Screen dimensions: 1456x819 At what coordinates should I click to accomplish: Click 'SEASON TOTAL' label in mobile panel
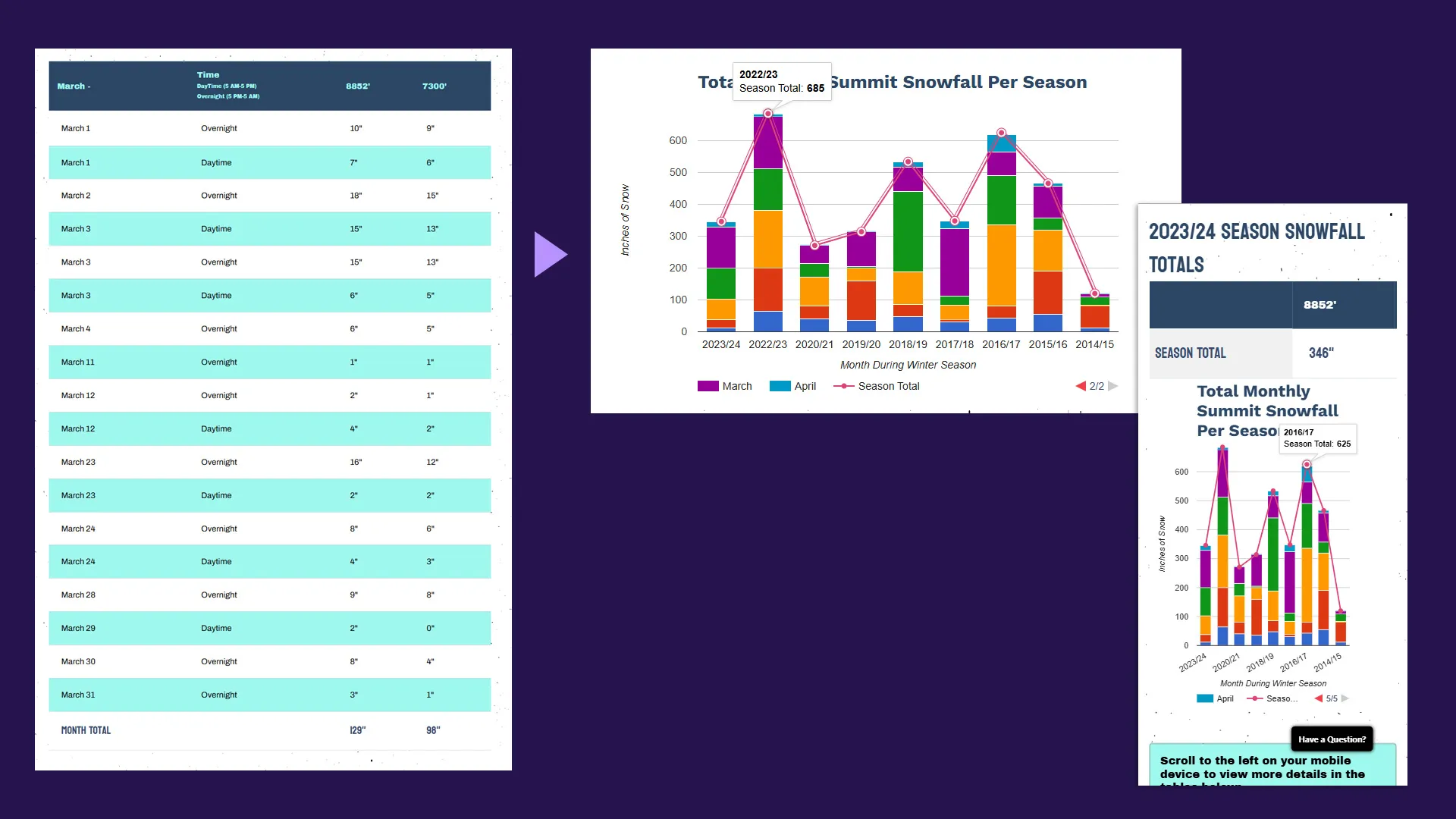[x=1191, y=353]
